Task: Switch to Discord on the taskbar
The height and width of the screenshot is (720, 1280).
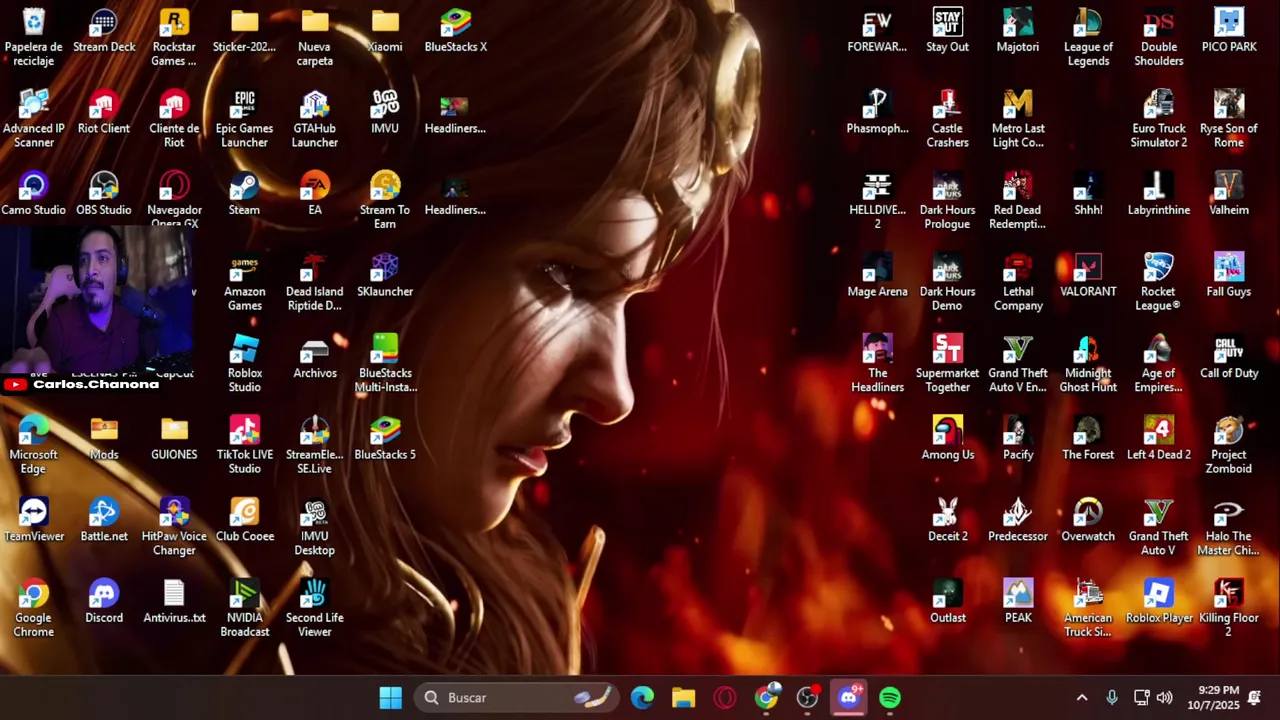Action: [848, 698]
